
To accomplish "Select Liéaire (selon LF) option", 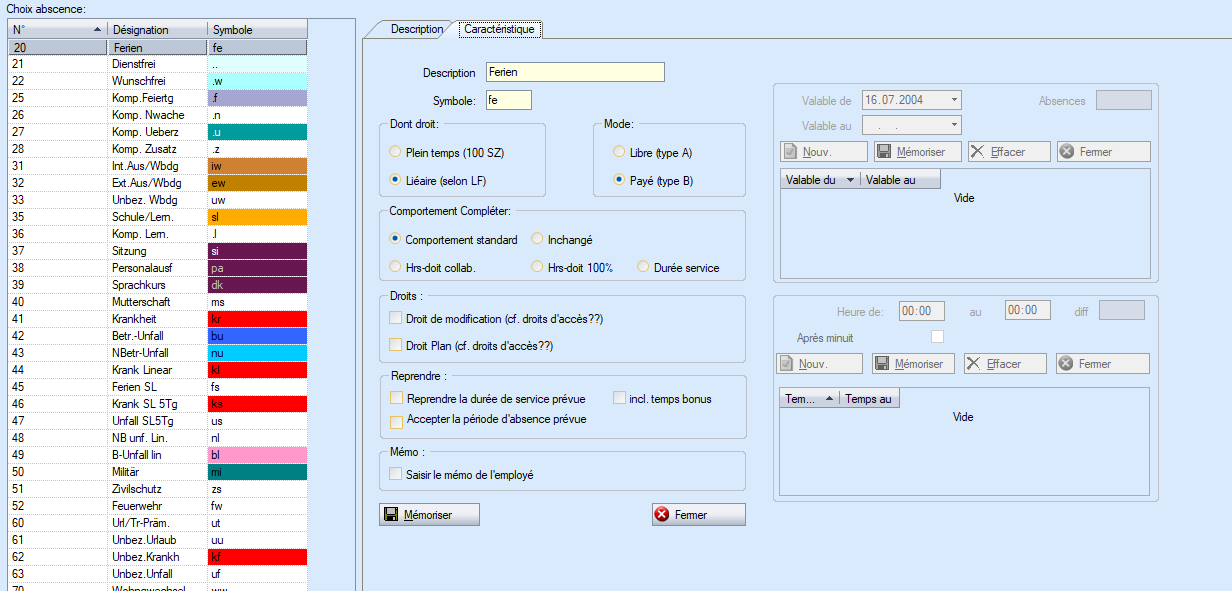I will (395, 180).
